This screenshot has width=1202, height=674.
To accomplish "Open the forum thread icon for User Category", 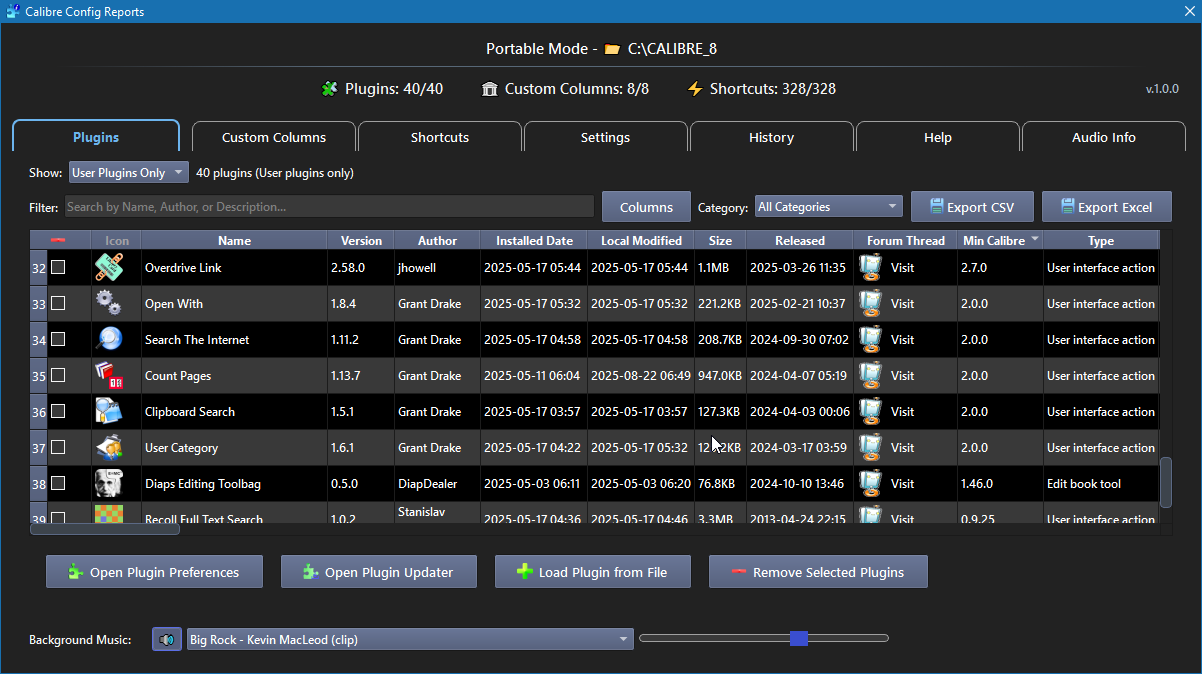I will (x=871, y=448).
